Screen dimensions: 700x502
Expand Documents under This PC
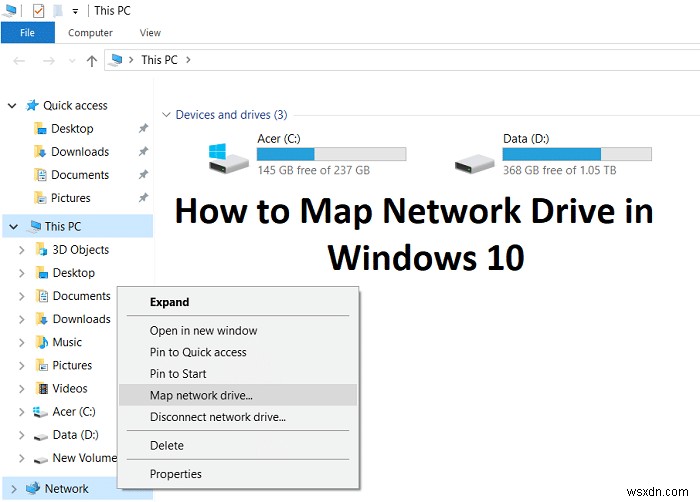click(x=21, y=297)
